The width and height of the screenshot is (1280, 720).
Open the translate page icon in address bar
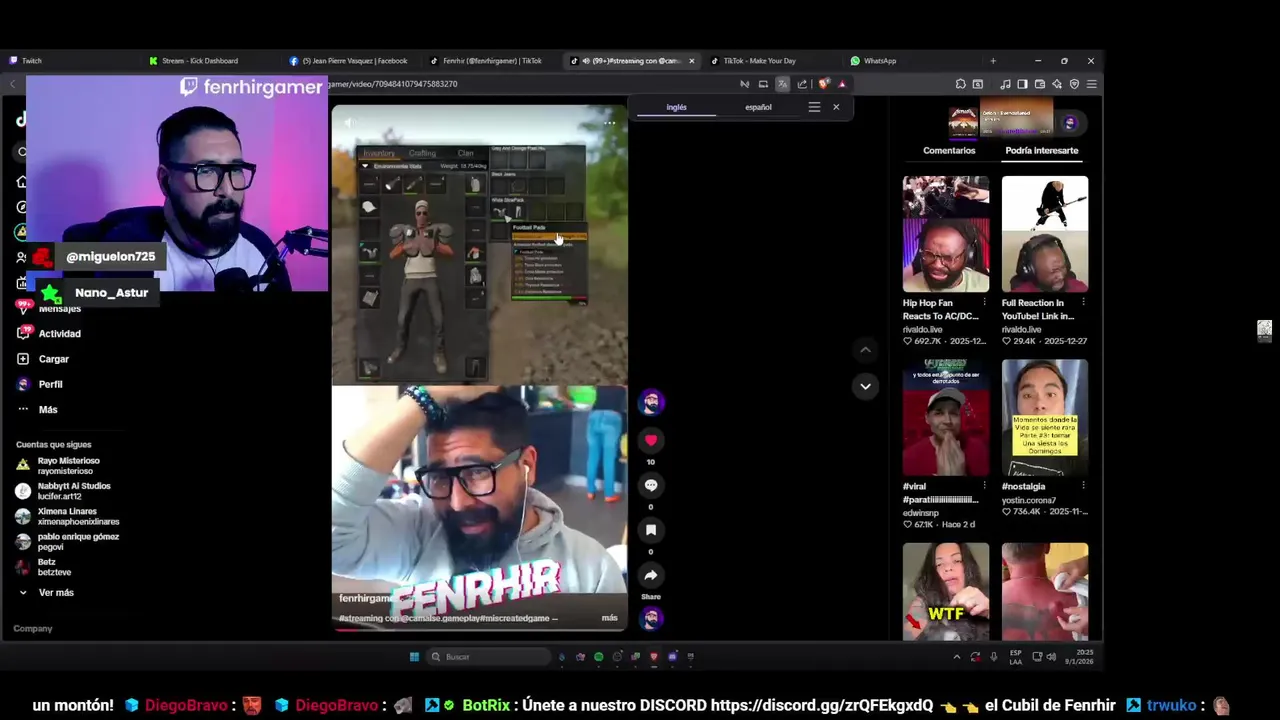click(x=782, y=84)
